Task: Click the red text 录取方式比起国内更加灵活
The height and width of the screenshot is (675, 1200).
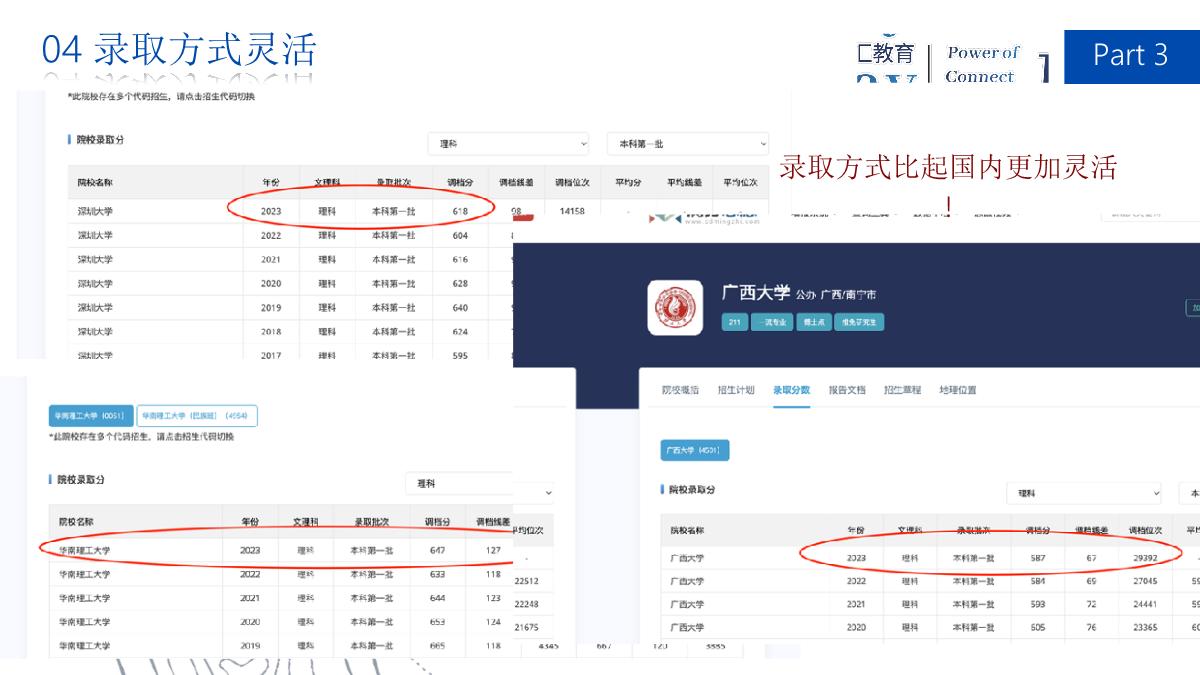Action: [947, 167]
